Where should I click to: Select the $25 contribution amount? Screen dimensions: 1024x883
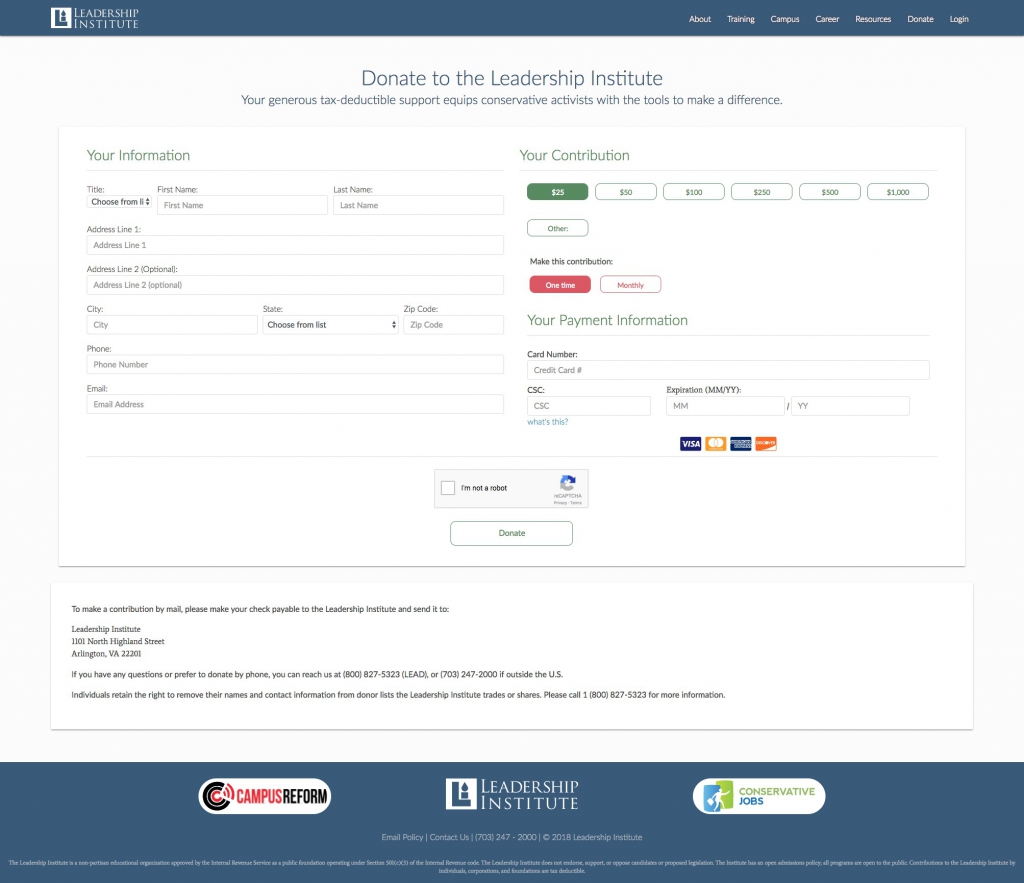[558, 192]
